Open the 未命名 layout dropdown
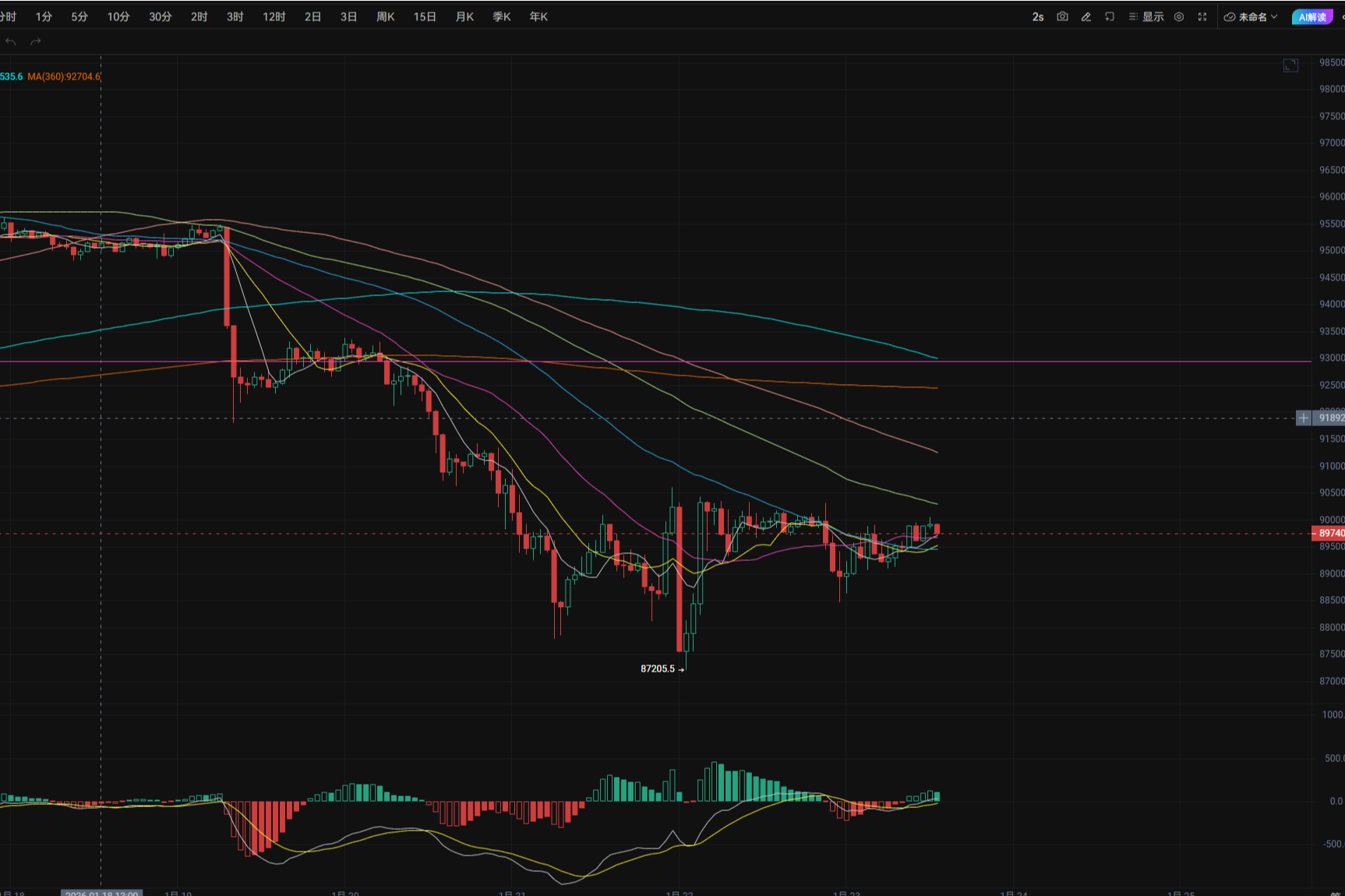 pyautogui.click(x=1251, y=16)
